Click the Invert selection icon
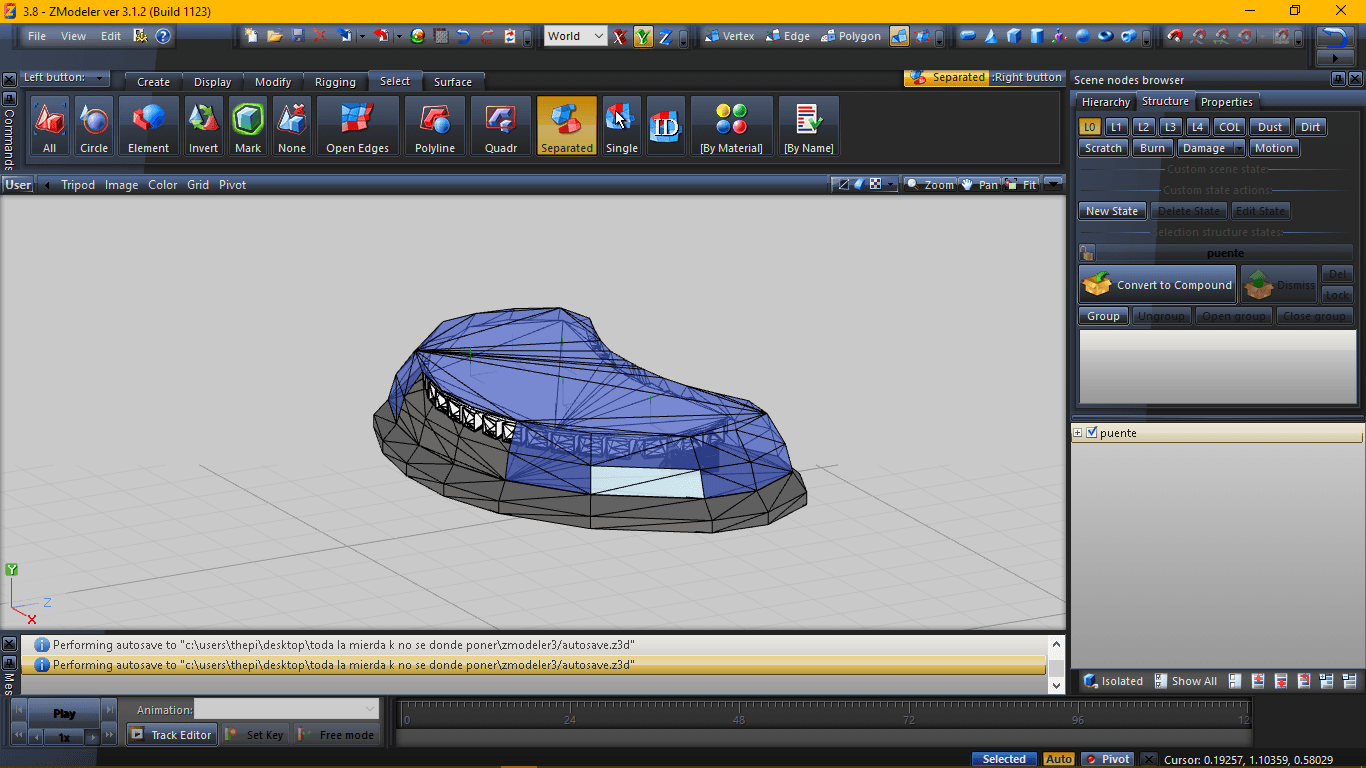The image size is (1366, 768). (203, 126)
